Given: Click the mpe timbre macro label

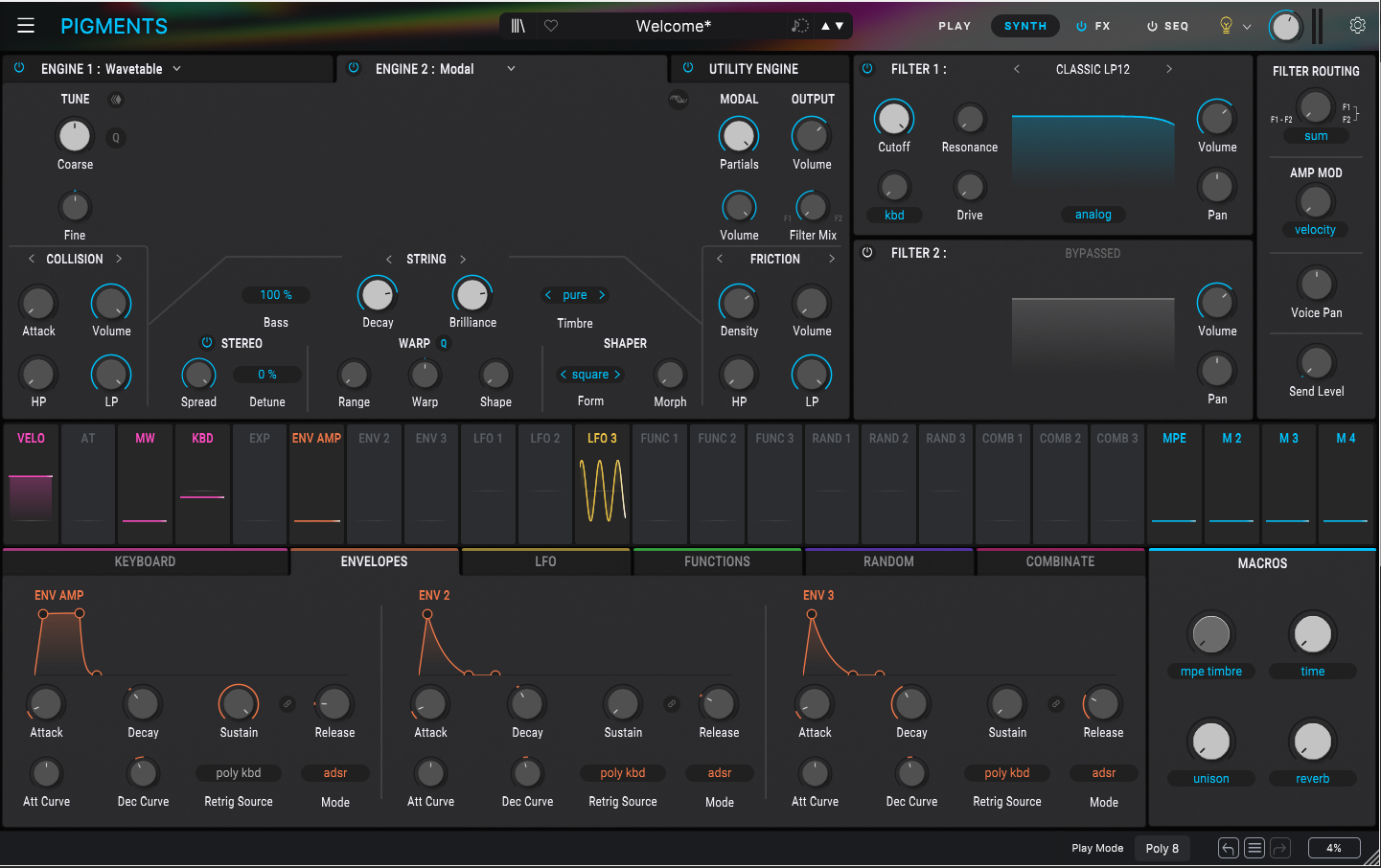Looking at the screenshot, I should pyautogui.click(x=1211, y=672).
